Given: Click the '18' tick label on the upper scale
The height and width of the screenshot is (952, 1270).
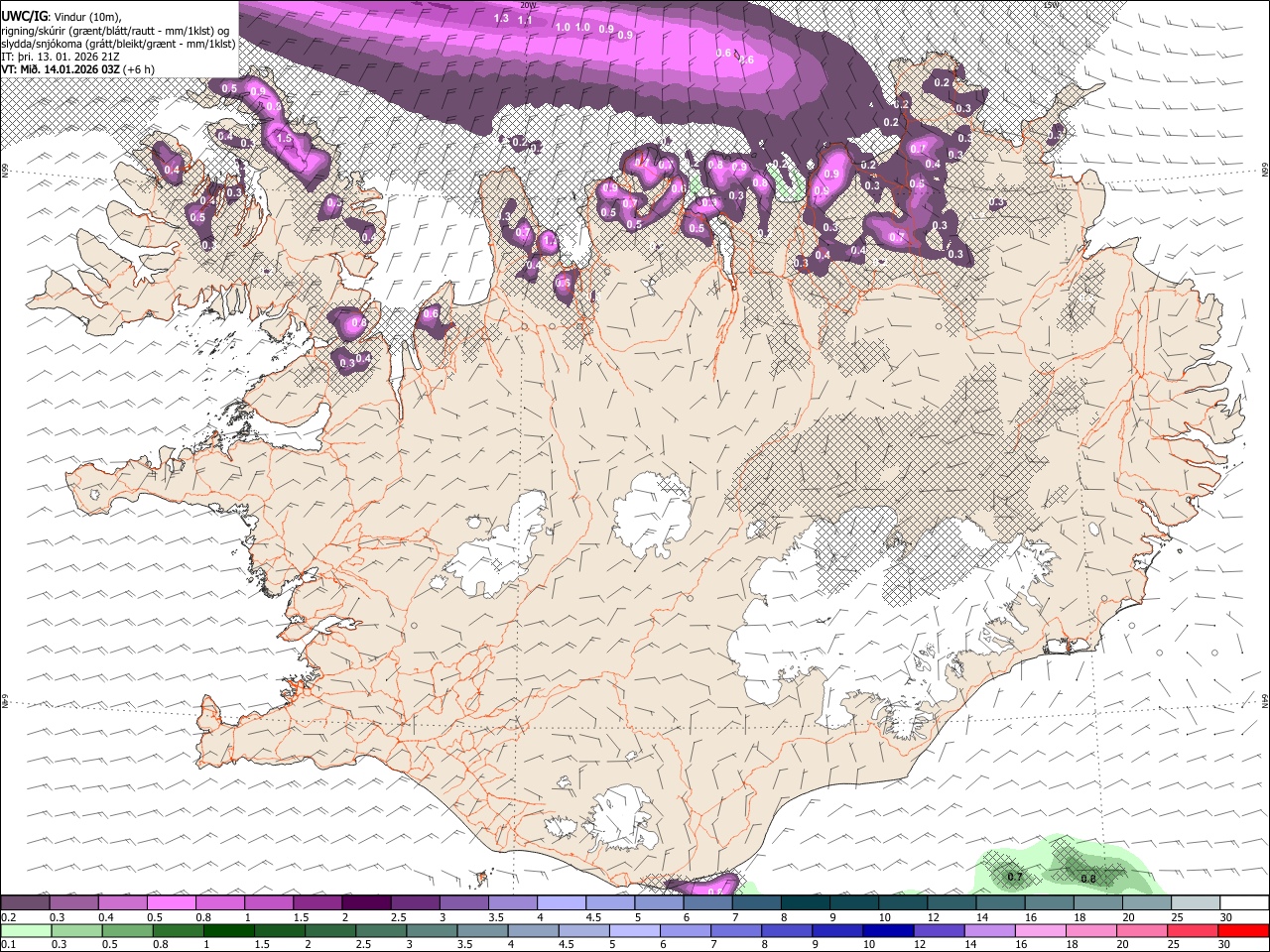Looking at the screenshot, I should point(1079,917).
